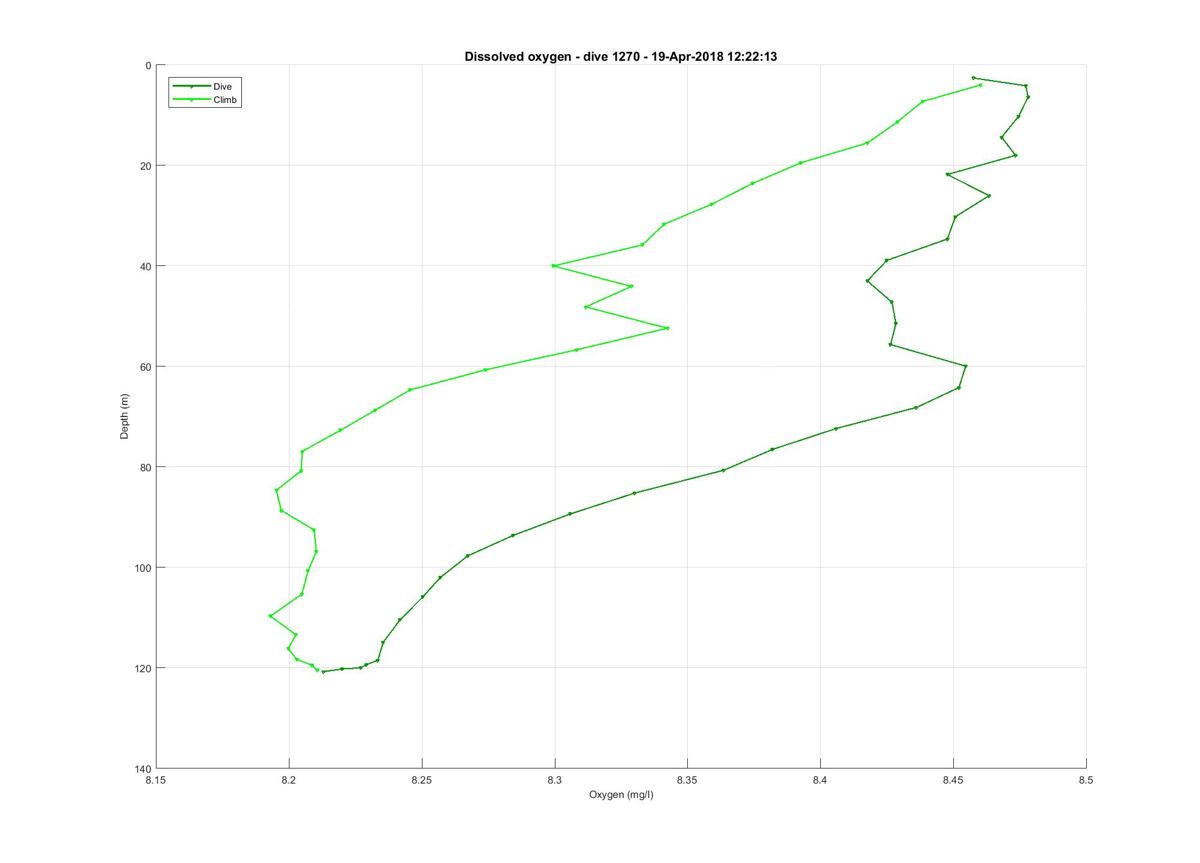The image size is (1200, 863).
Task: Click the y-axis tick label 140
Action: point(143,768)
